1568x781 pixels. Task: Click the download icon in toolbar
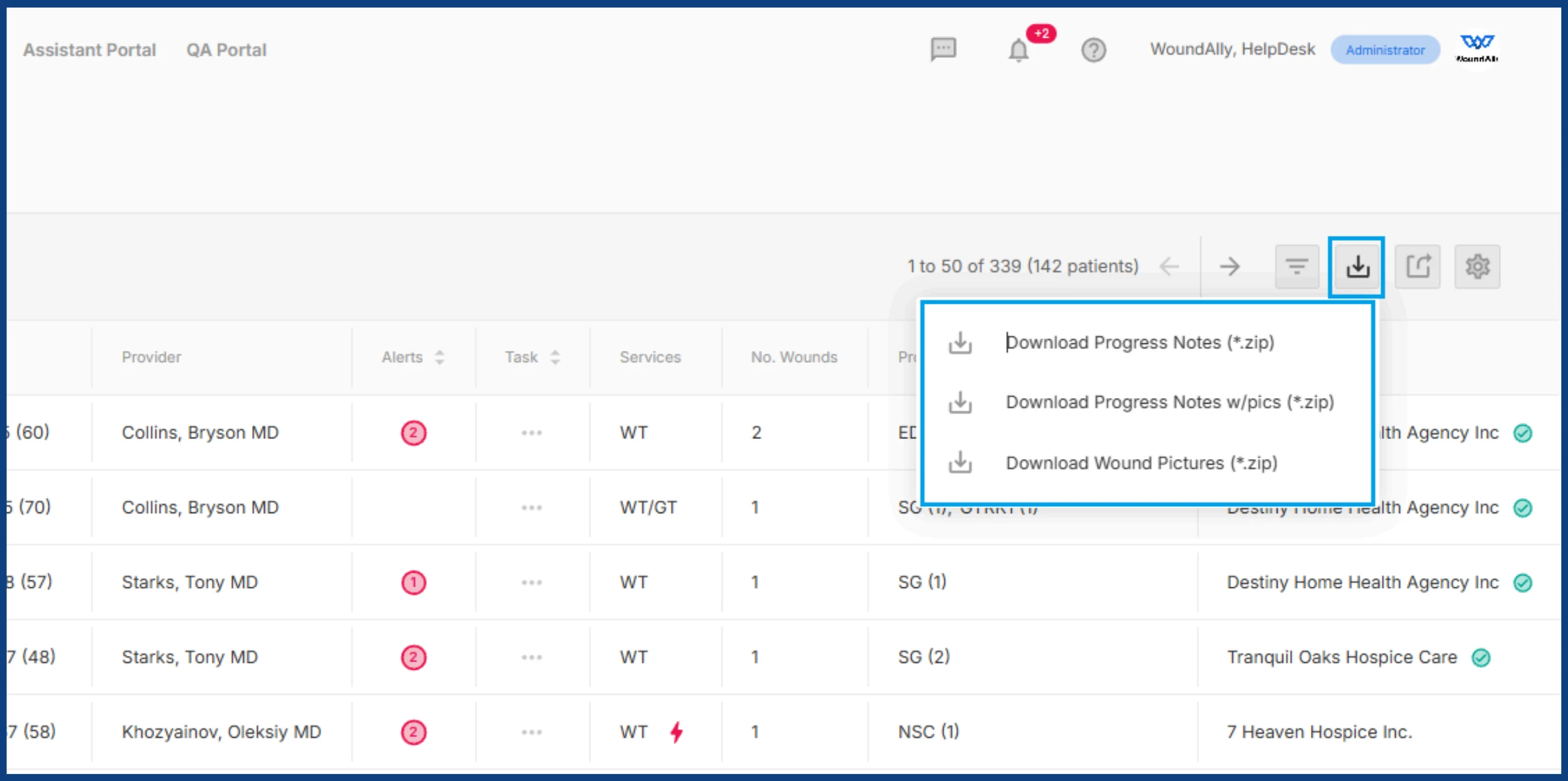point(1357,267)
